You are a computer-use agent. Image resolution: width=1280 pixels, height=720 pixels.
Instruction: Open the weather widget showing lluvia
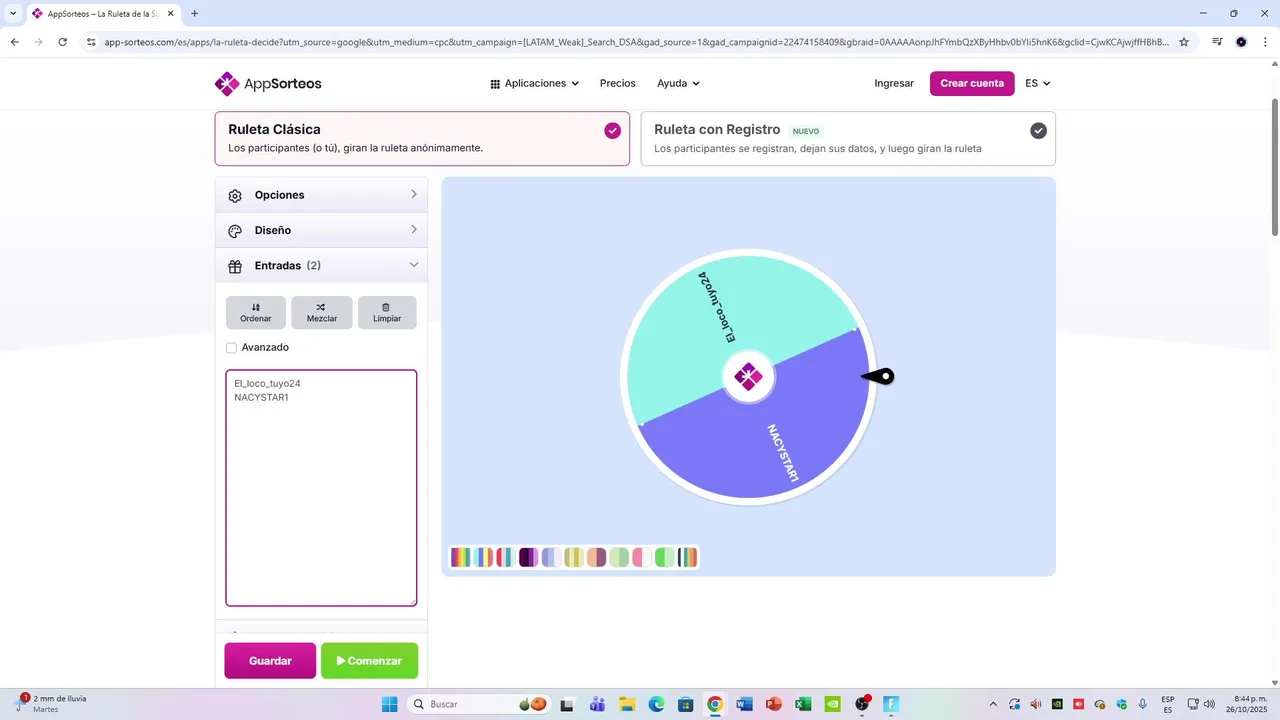[52, 704]
